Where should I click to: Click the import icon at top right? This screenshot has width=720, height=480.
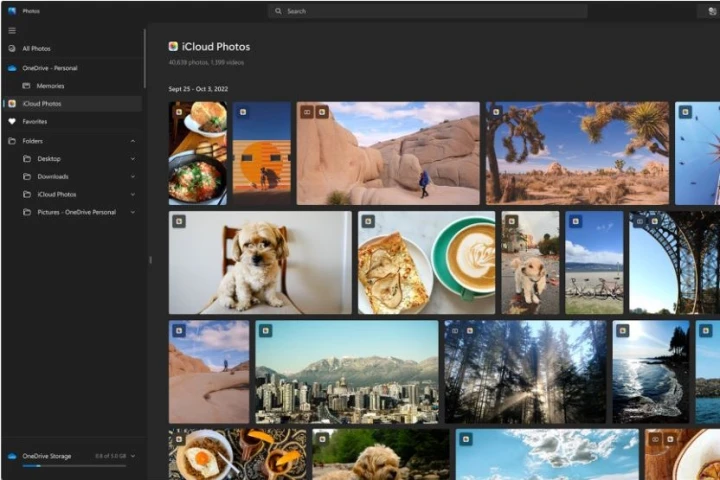711,11
